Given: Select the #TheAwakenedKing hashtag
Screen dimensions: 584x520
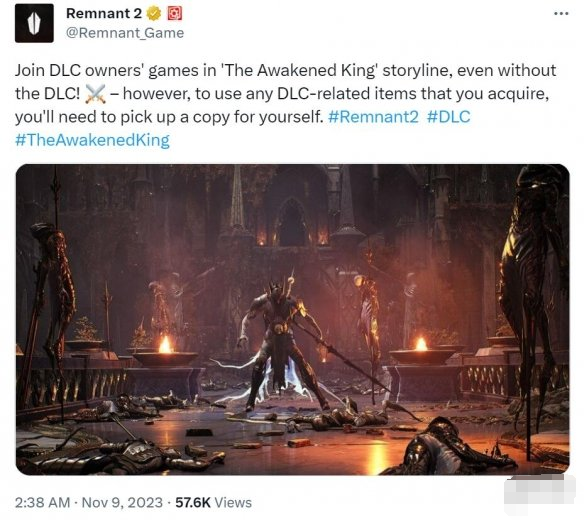Looking at the screenshot, I should pyautogui.click(x=92, y=140).
